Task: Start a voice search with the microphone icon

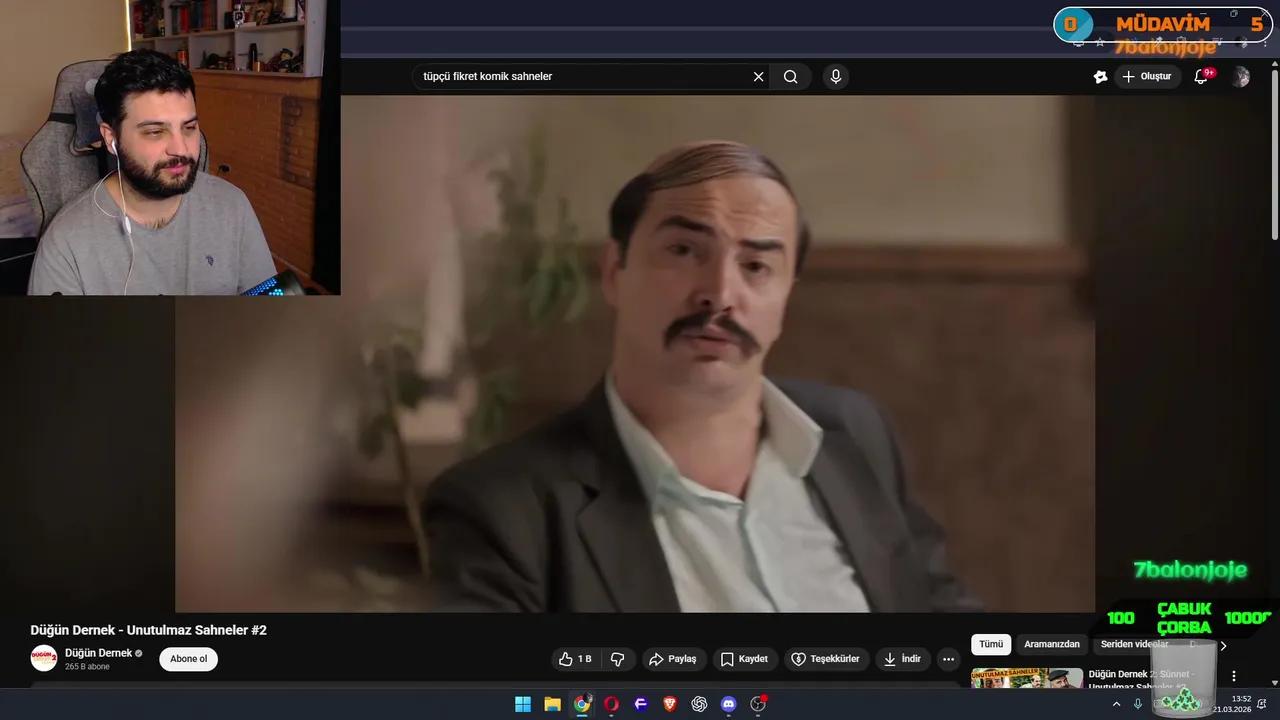Action: 835,76
